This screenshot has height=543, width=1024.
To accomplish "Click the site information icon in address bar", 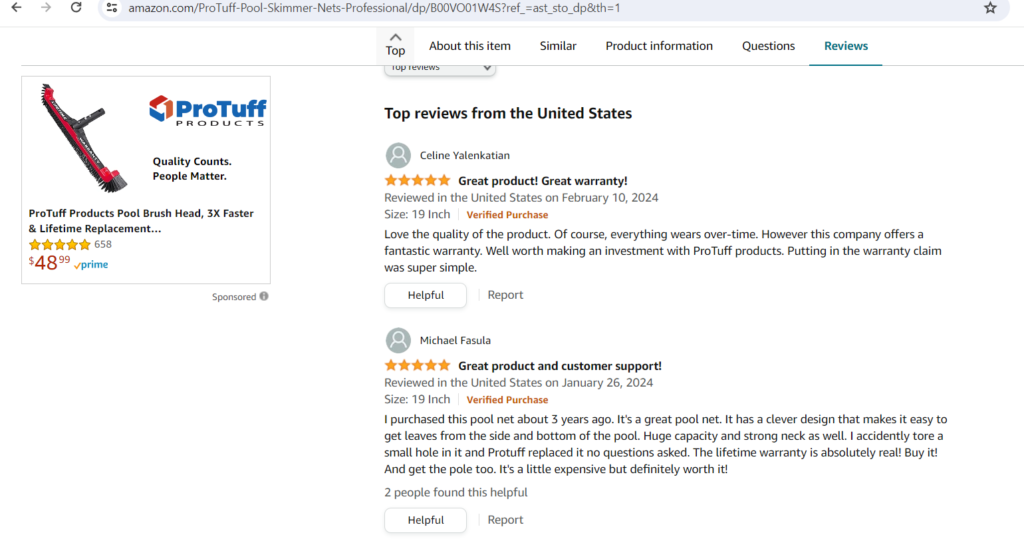I will pyautogui.click(x=111, y=8).
